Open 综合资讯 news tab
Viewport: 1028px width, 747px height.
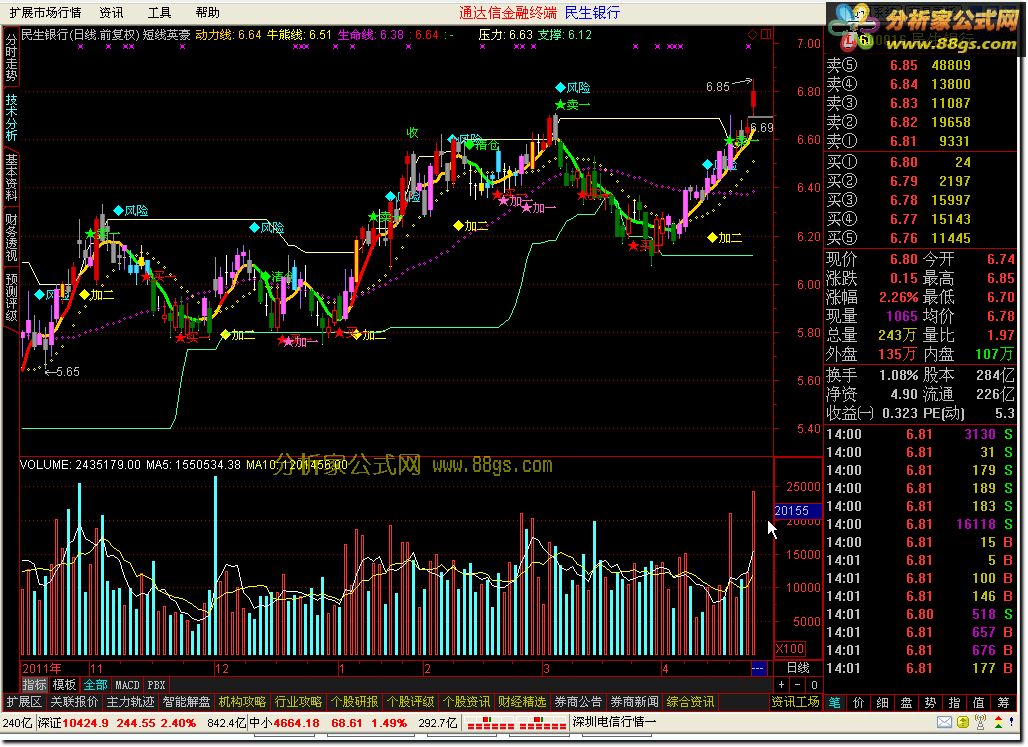pos(690,702)
